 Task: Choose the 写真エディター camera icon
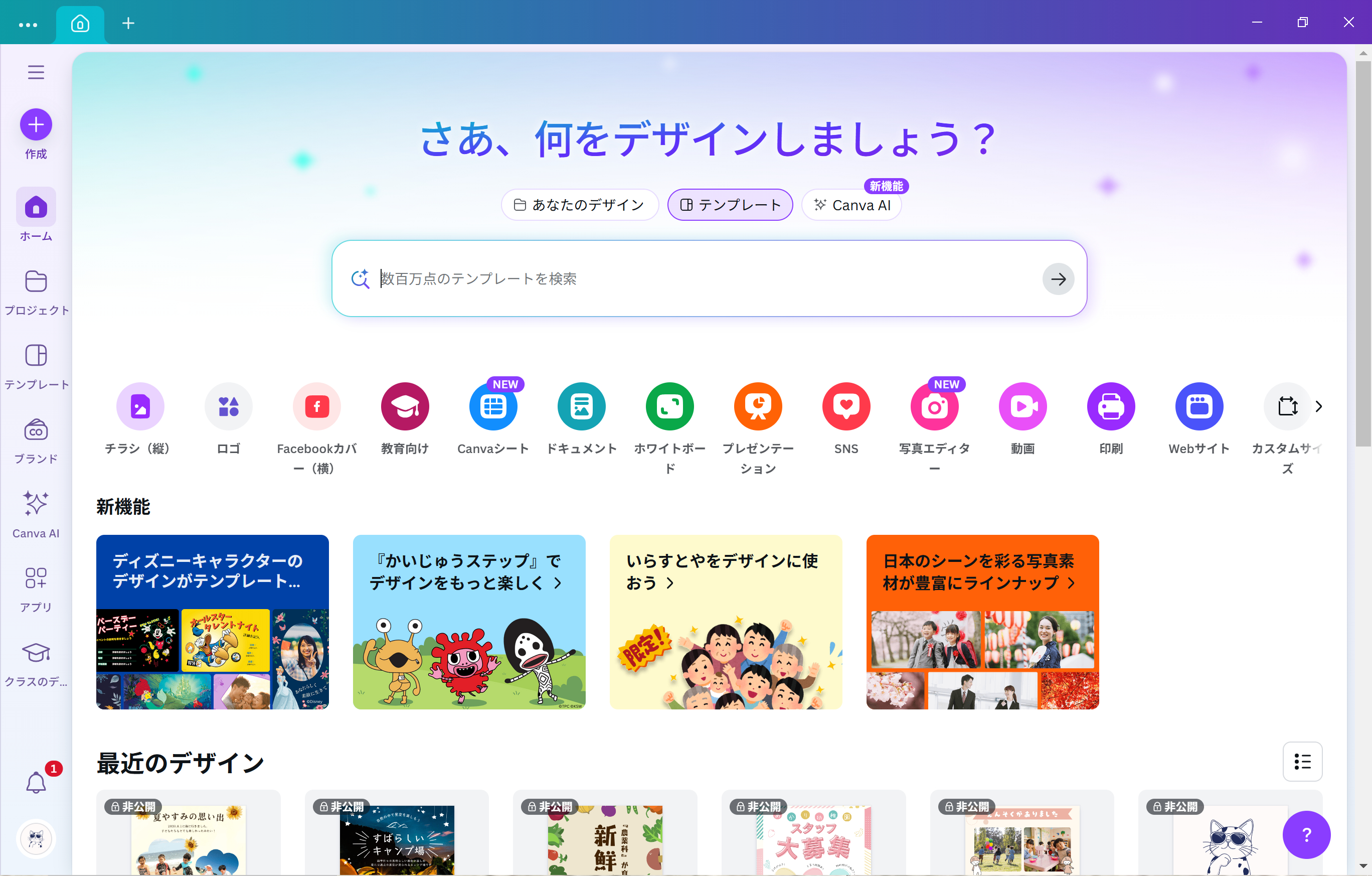pos(934,406)
